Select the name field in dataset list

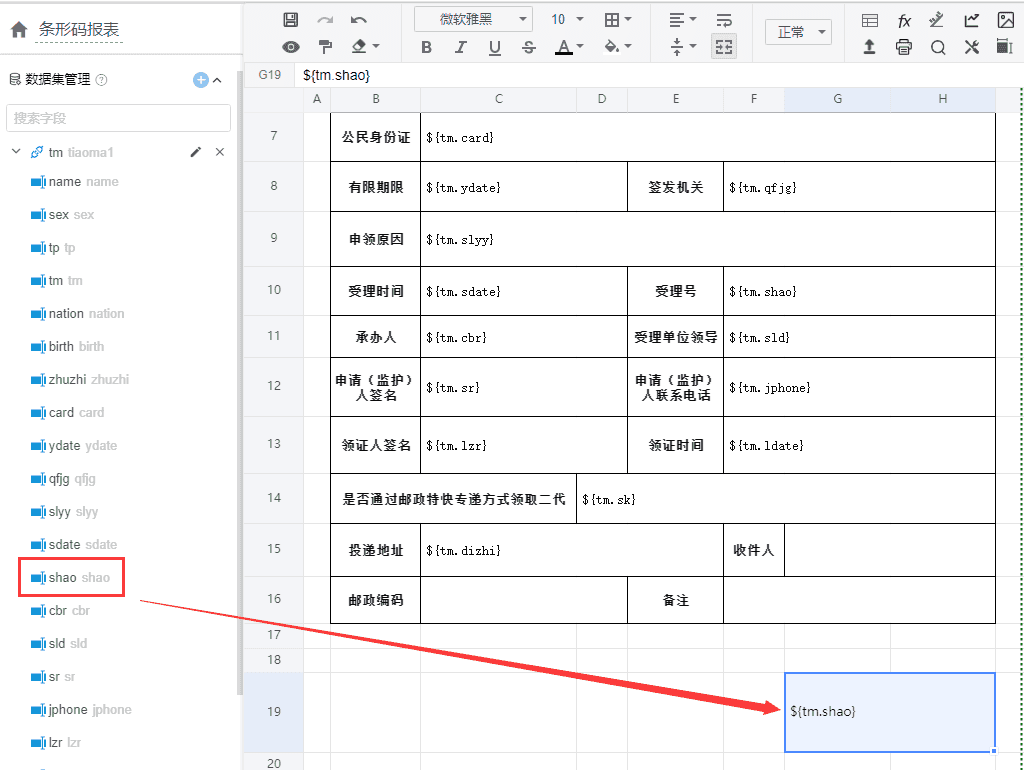tap(74, 182)
